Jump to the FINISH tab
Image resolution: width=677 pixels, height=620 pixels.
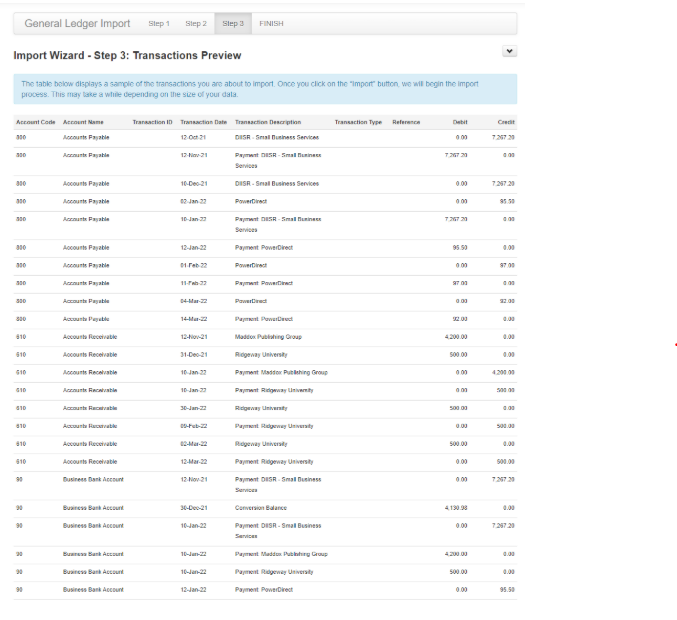coord(271,23)
